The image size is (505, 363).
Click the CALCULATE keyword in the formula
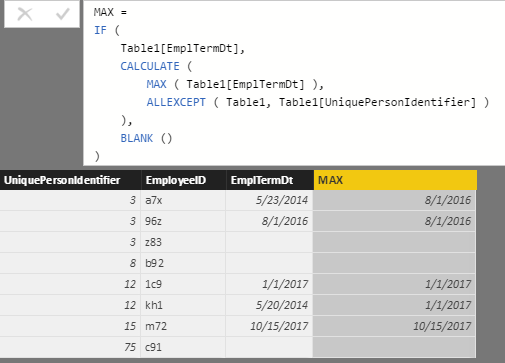[150, 66]
